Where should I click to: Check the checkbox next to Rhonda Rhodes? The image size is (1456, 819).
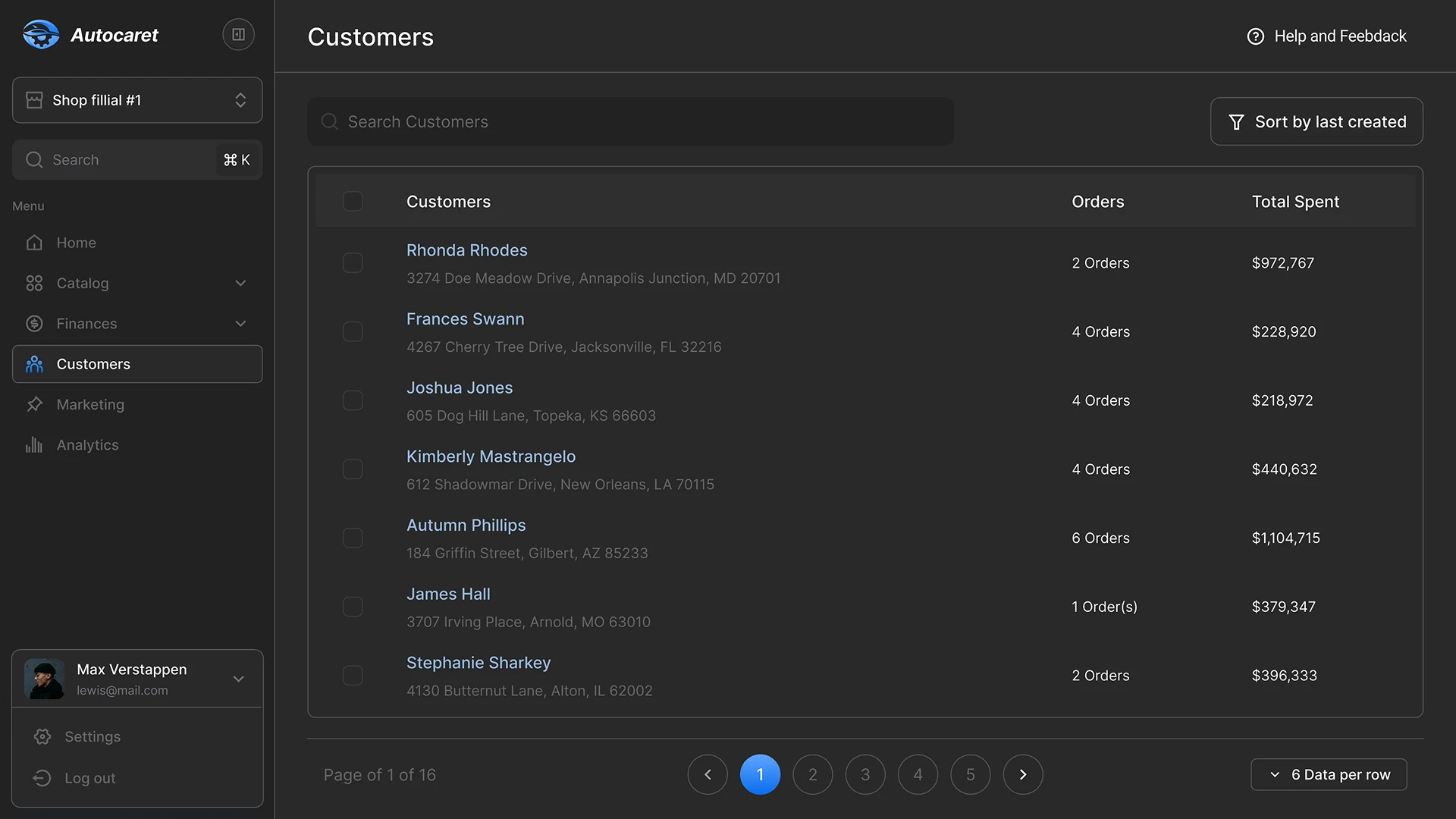[353, 262]
